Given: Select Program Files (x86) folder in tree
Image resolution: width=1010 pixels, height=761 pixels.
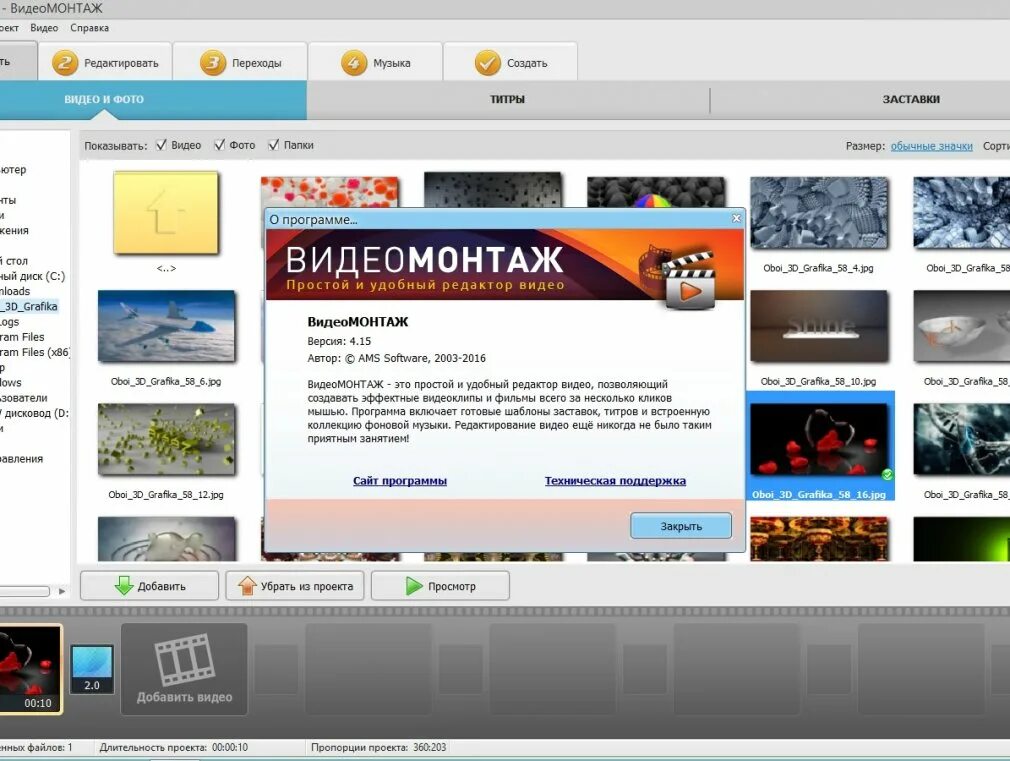Looking at the screenshot, I should [x=35, y=352].
